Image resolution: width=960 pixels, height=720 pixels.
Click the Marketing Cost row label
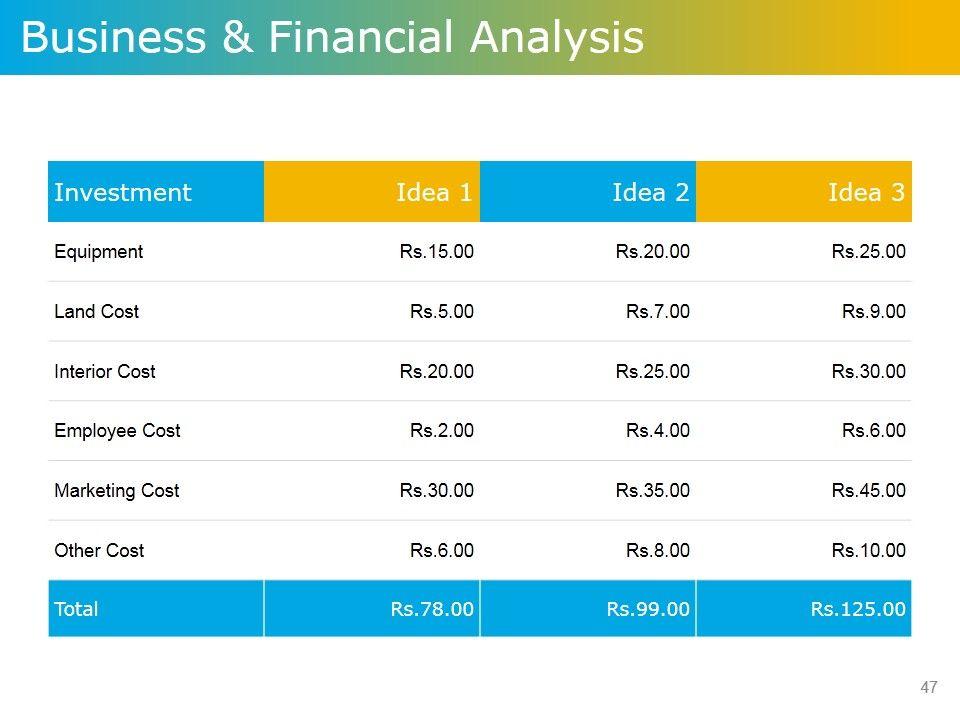click(x=116, y=491)
